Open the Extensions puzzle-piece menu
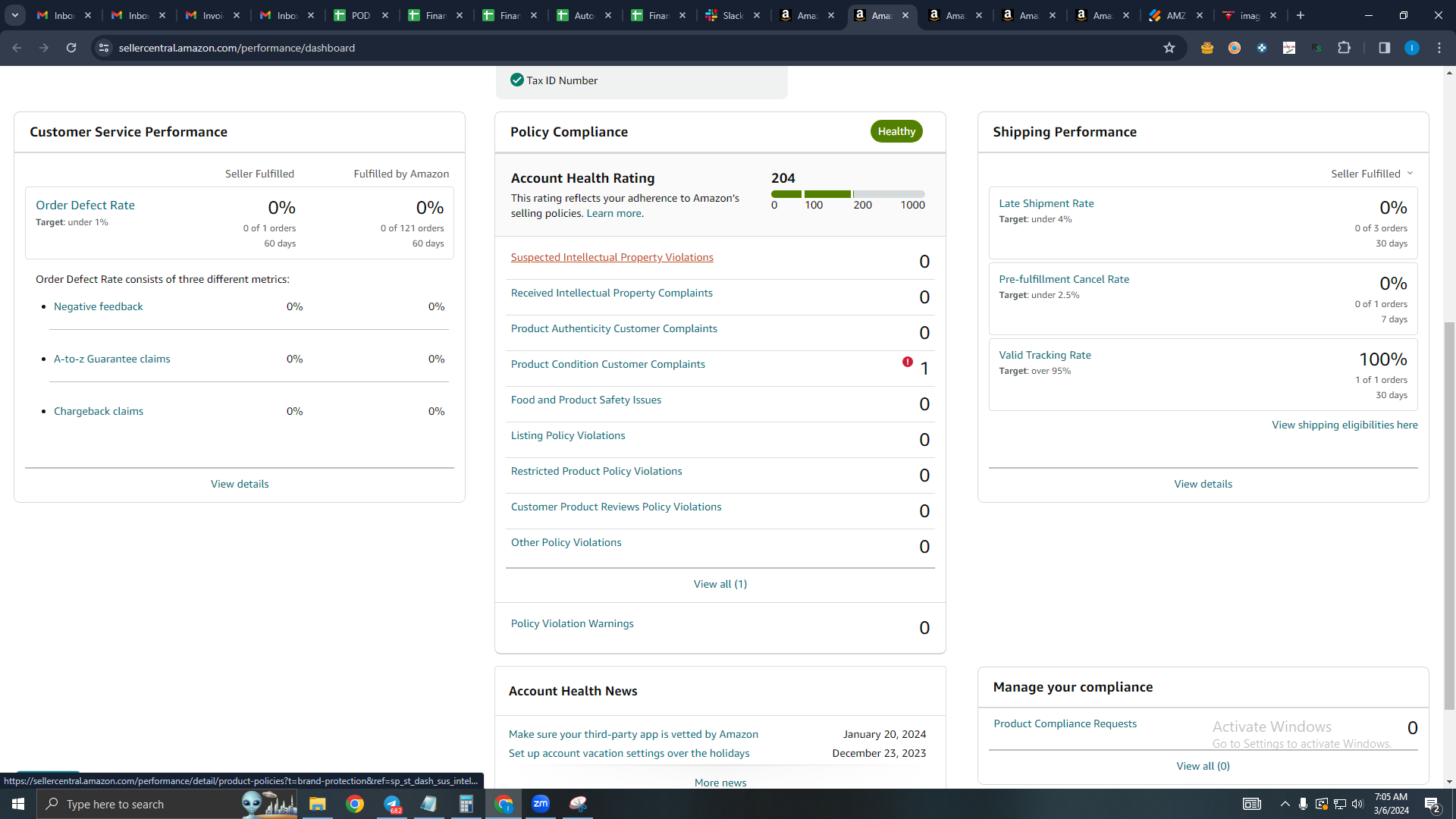Viewport: 1456px width, 819px height. (1345, 48)
